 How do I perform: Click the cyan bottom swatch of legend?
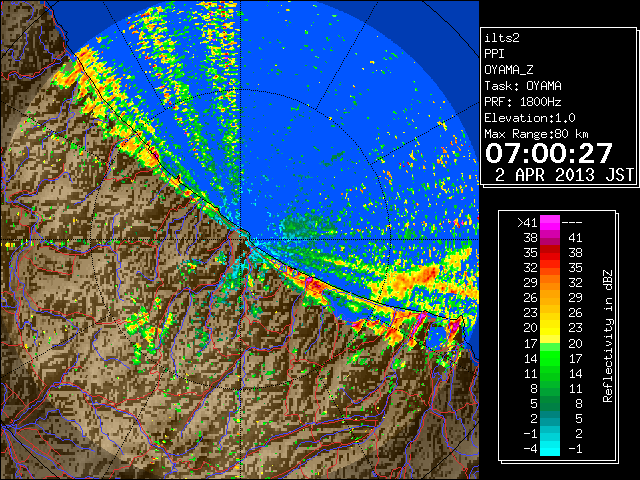point(550,448)
